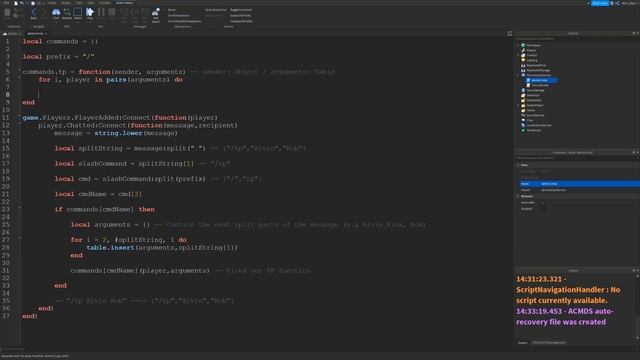Image resolution: width=640 pixels, height=360 pixels.
Task: Collapse the ServerScriptService tree node
Action: [518, 75]
